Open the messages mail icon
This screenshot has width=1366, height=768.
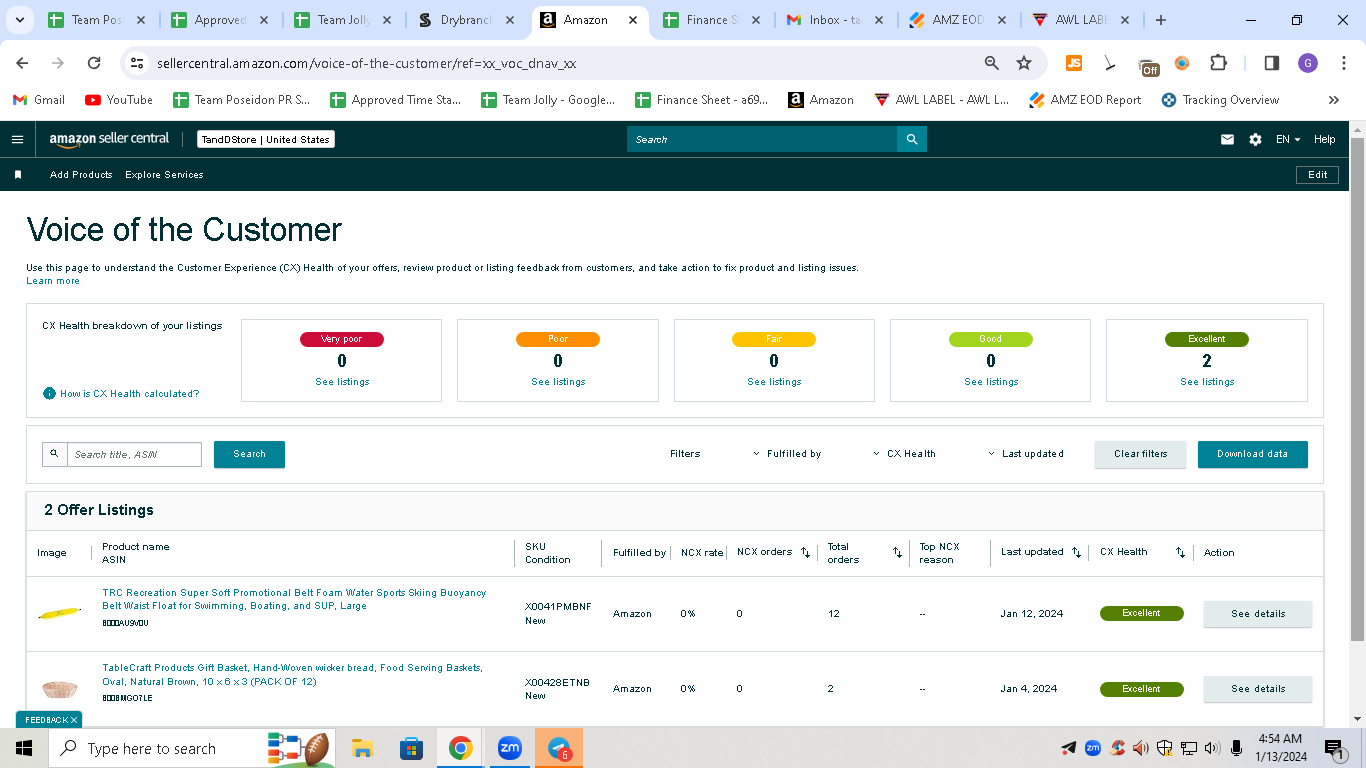1227,139
